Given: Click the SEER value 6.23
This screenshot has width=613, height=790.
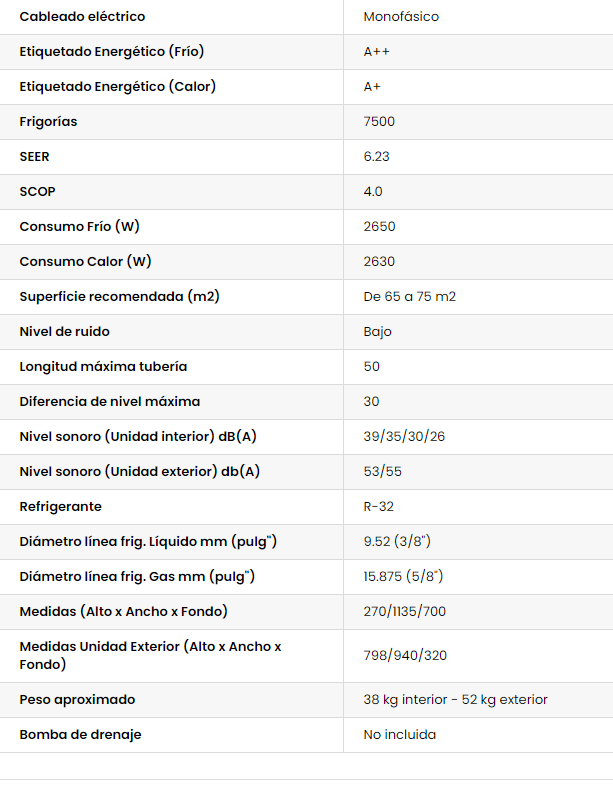Looking at the screenshot, I should tap(377, 157).
